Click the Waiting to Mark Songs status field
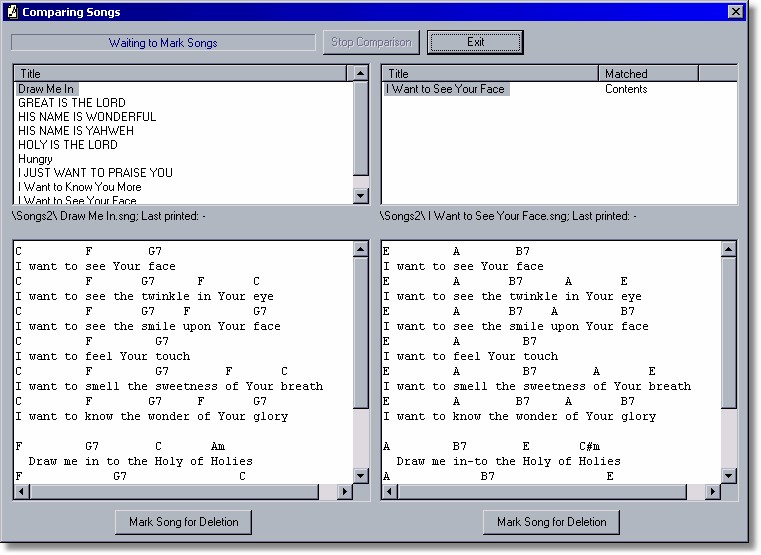Viewport: 761px width, 555px height. [x=163, y=43]
